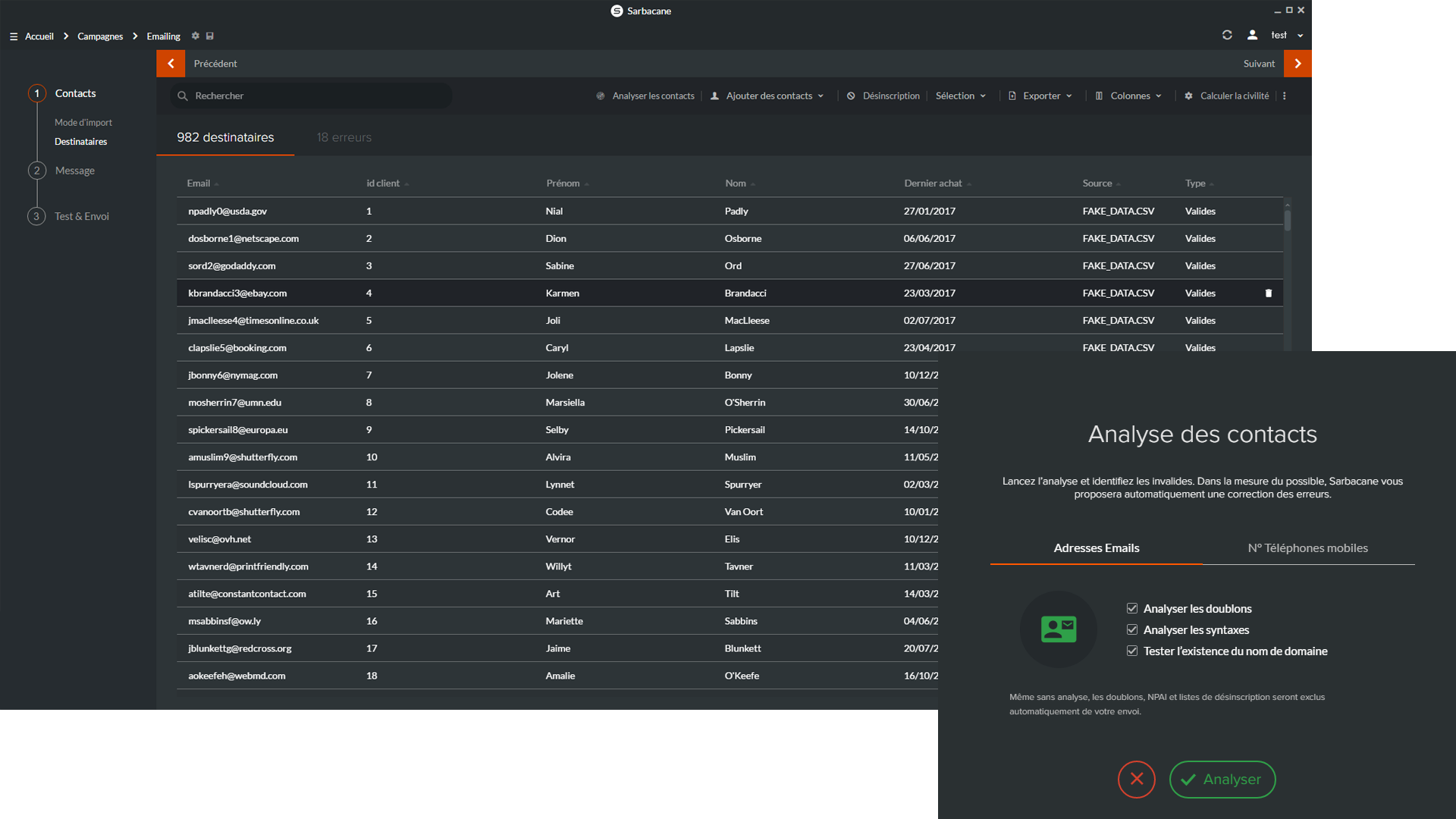Click the save disk icon
This screenshot has height=819, width=1456.
tap(210, 36)
